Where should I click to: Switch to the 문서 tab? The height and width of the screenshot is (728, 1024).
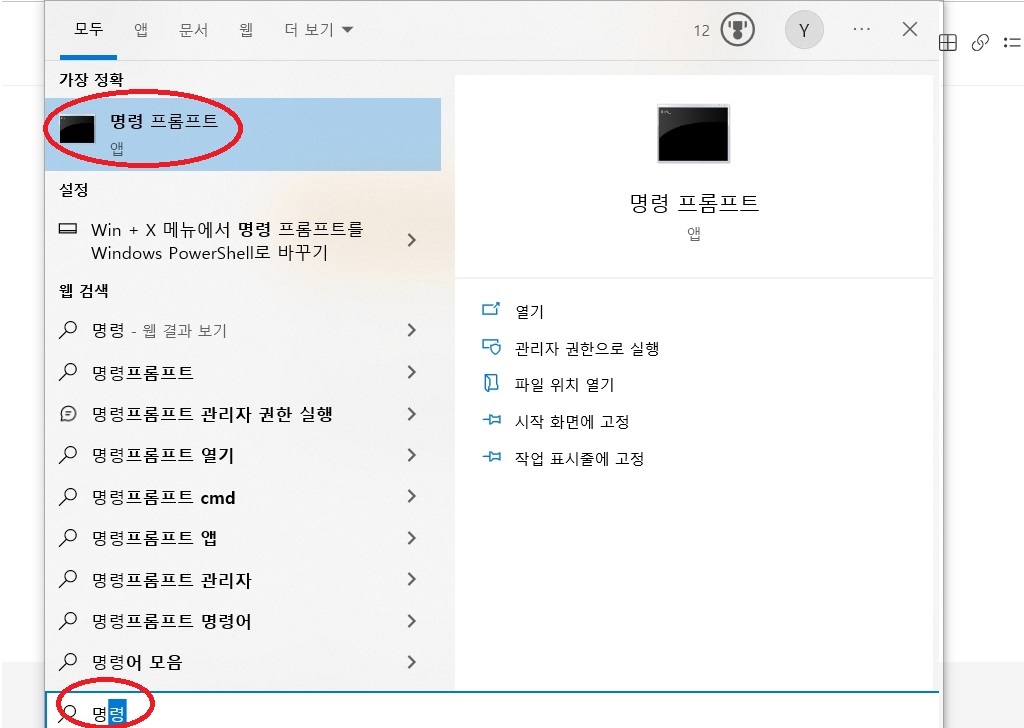pos(194,30)
